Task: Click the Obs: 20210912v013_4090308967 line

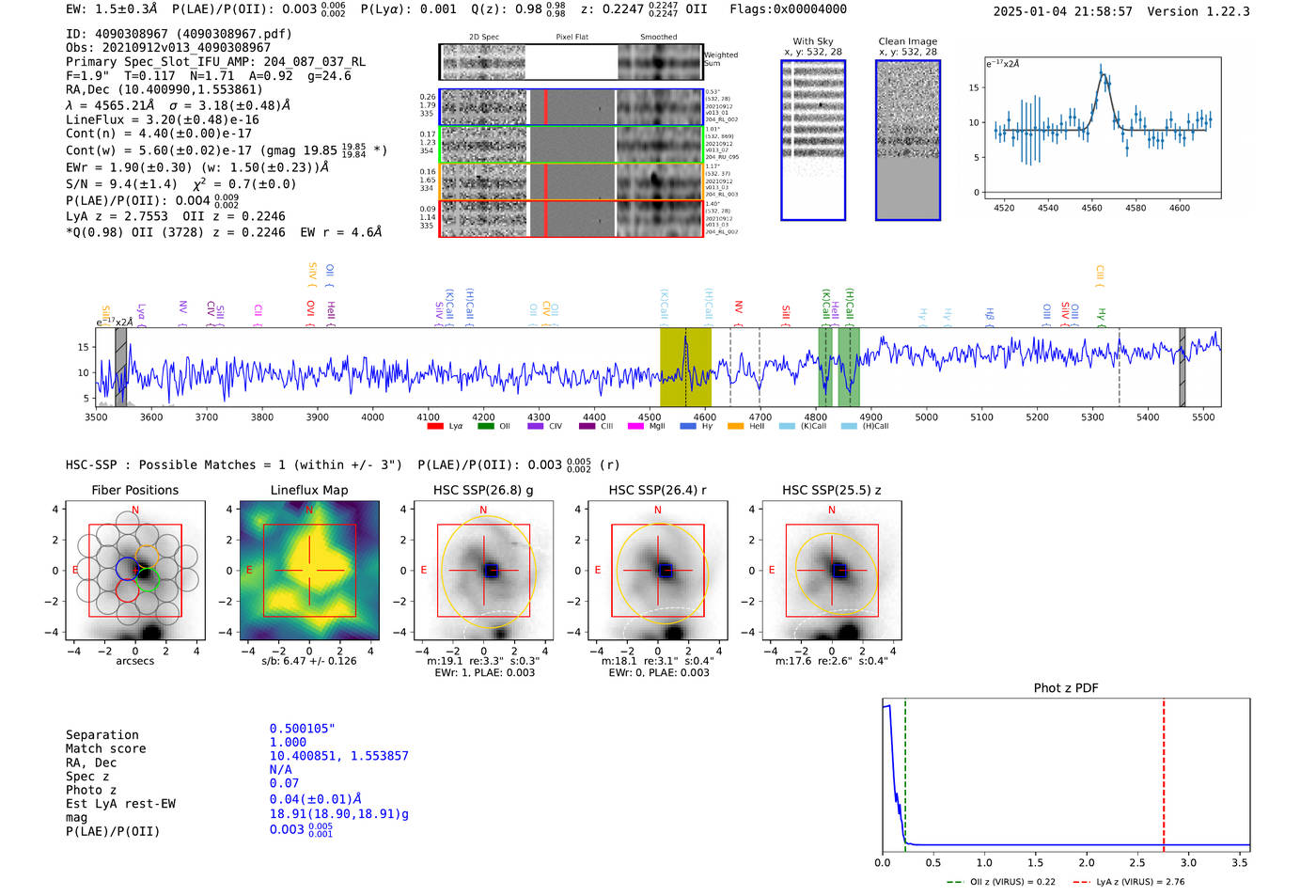Action: 168,47
